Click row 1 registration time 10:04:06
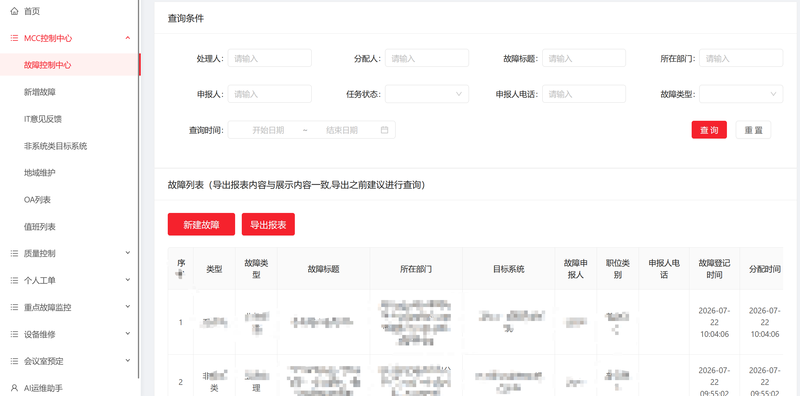800x396 pixels. 714,334
